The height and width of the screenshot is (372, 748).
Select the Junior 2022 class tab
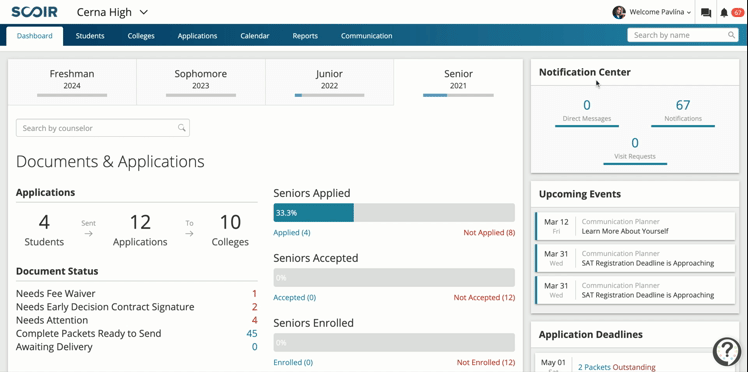coord(329,82)
